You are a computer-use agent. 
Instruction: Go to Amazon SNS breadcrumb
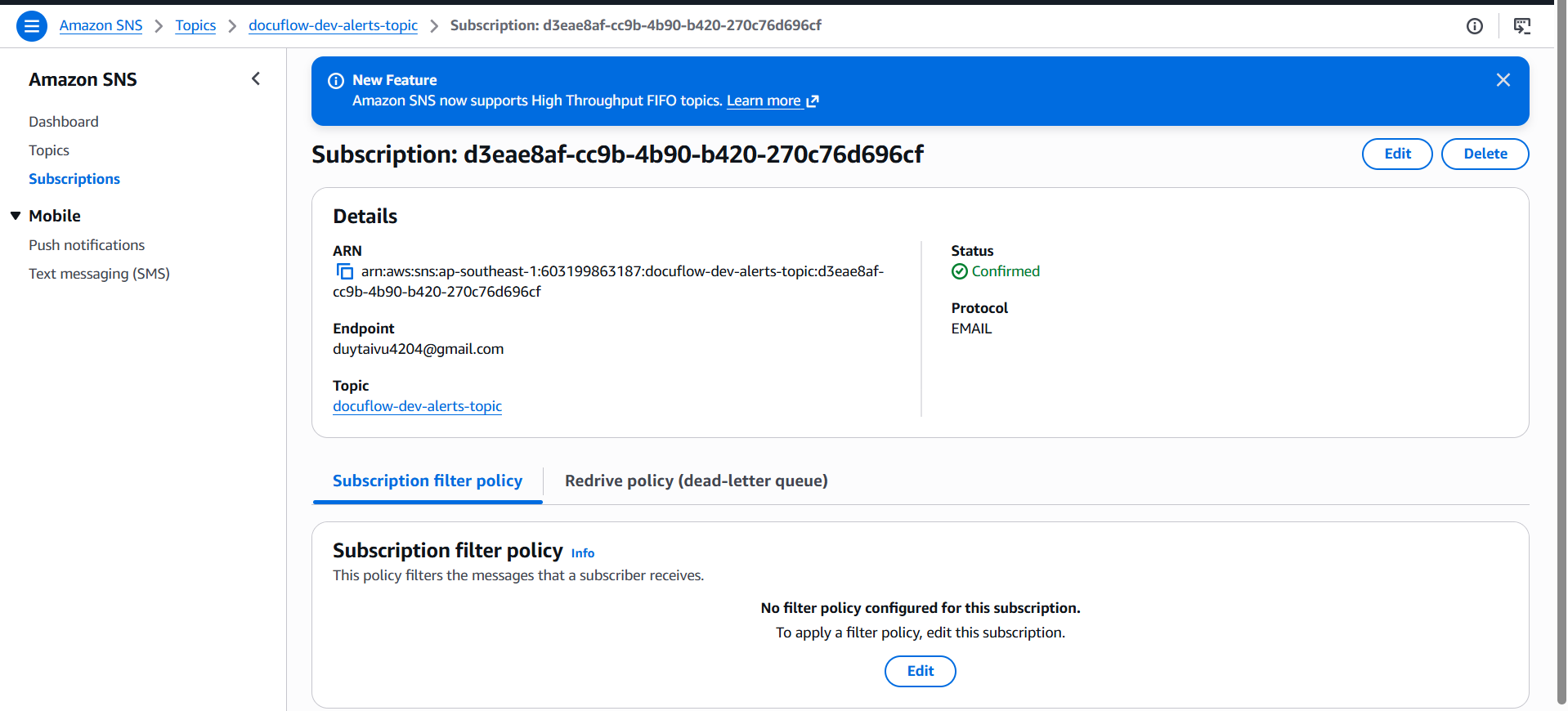[x=101, y=25]
